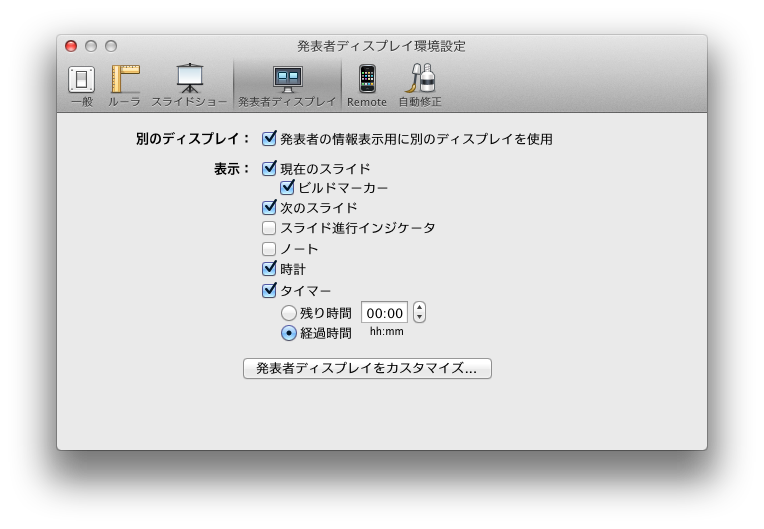Open the 一般 (General) preferences pane
Screen dimensions: 764x529
[x=81, y=85]
